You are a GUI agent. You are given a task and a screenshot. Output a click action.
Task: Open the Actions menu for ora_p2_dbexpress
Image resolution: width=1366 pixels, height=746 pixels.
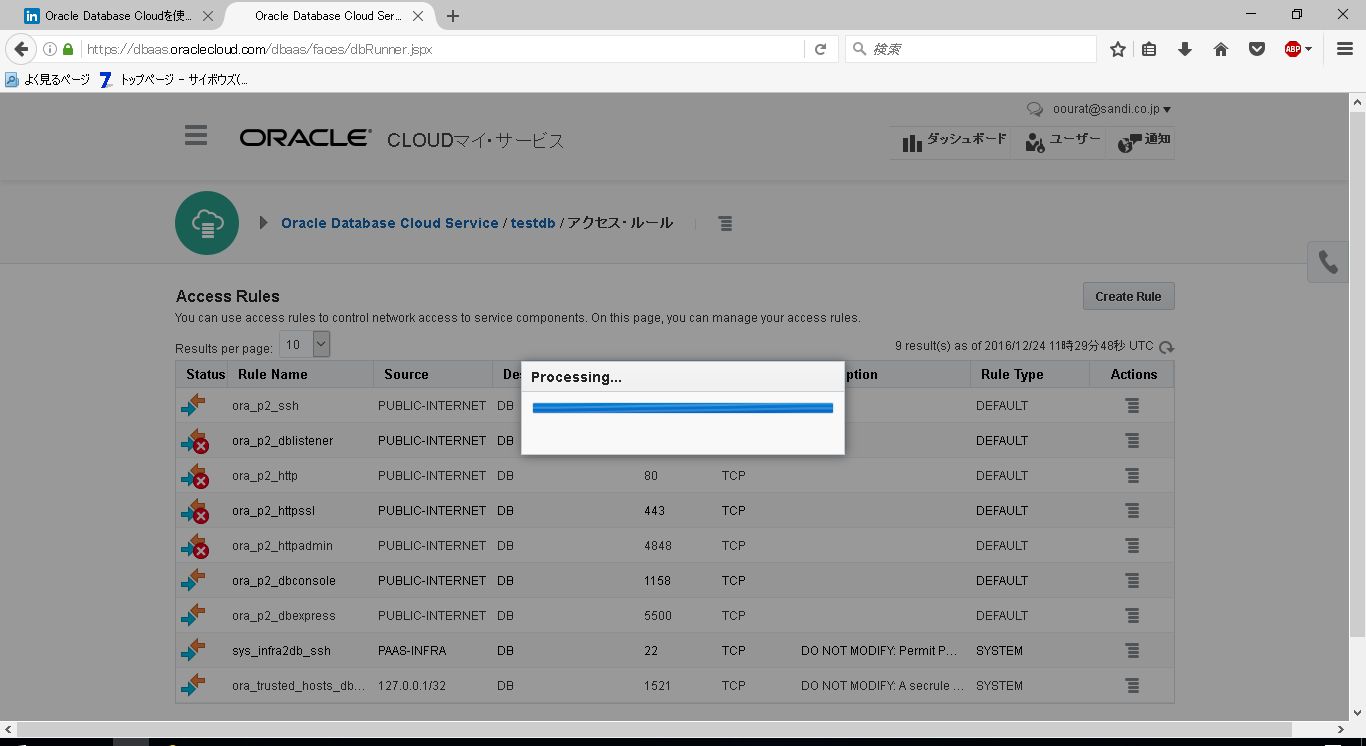coord(1132,616)
